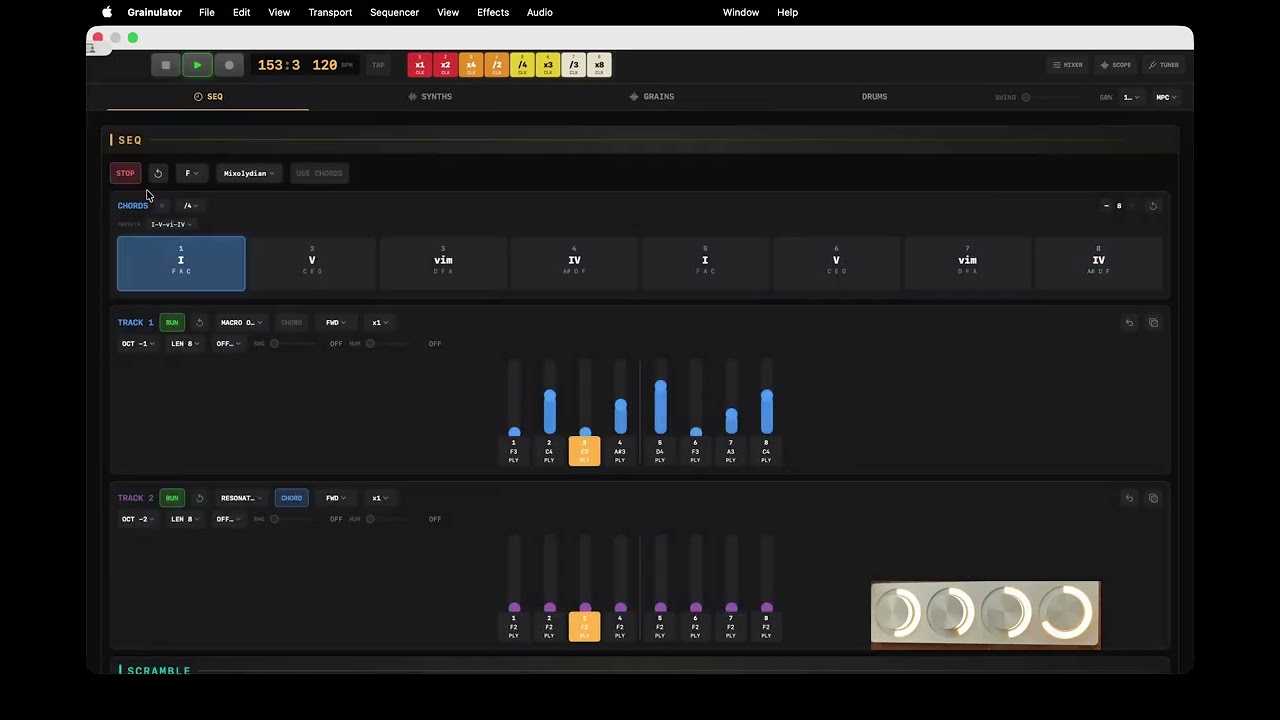This screenshot has height=720, width=1280.
Task: Switch to the GRAINS tab
Action: tap(652, 97)
